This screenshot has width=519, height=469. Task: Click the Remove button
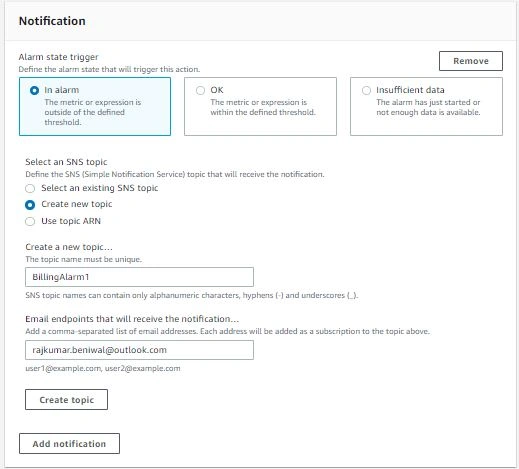pyautogui.click(x=471, y=61)
